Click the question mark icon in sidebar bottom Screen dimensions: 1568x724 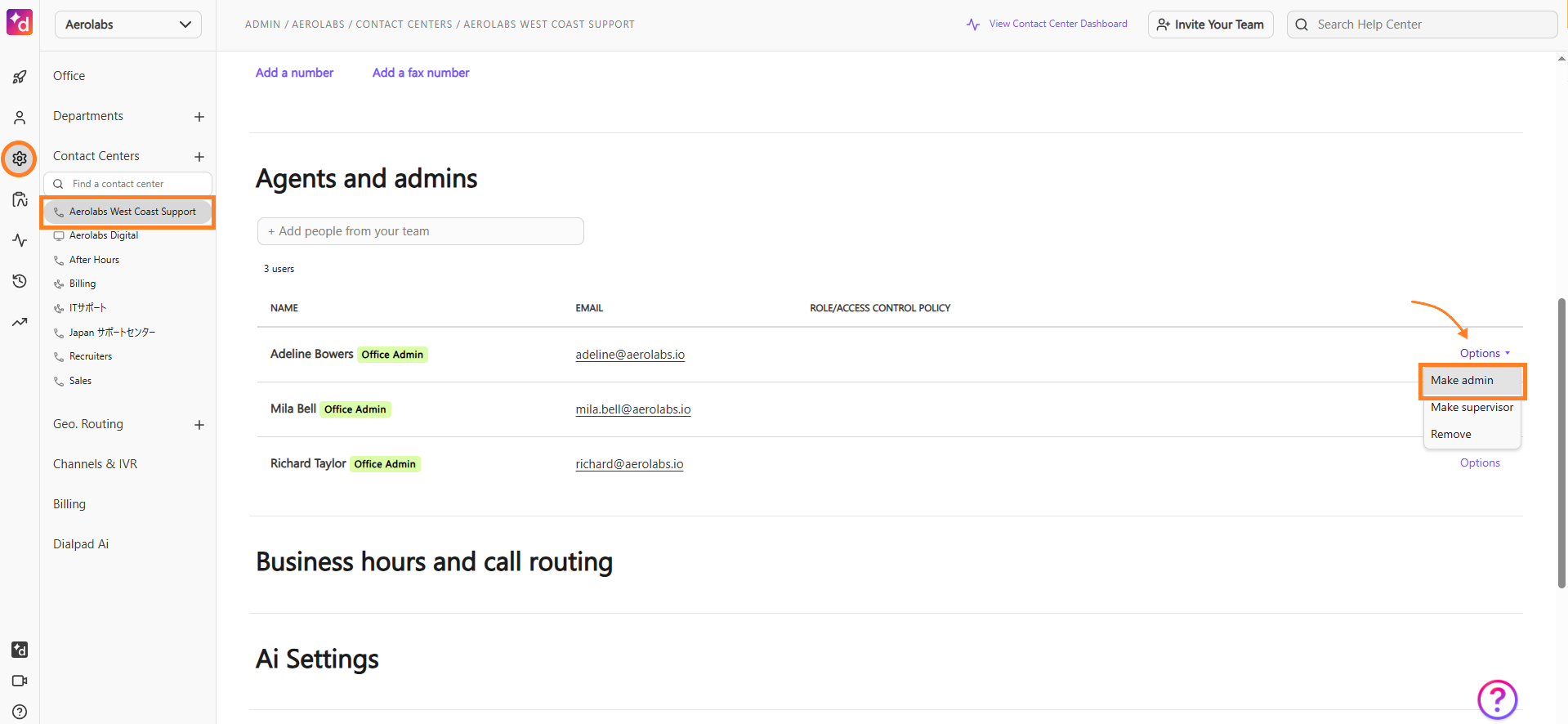point(20,712)
